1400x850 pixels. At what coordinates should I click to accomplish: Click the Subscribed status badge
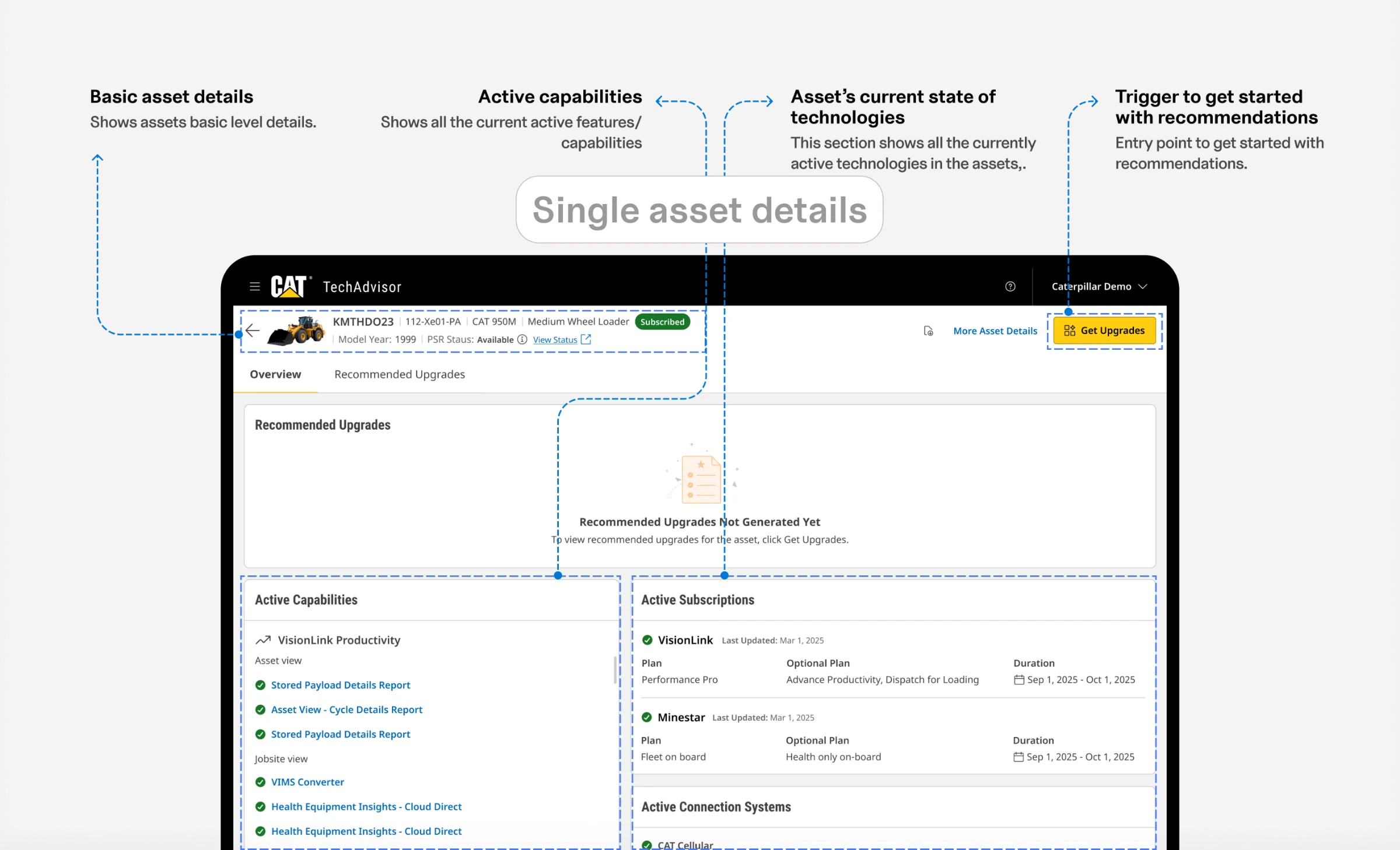(662, 322)
